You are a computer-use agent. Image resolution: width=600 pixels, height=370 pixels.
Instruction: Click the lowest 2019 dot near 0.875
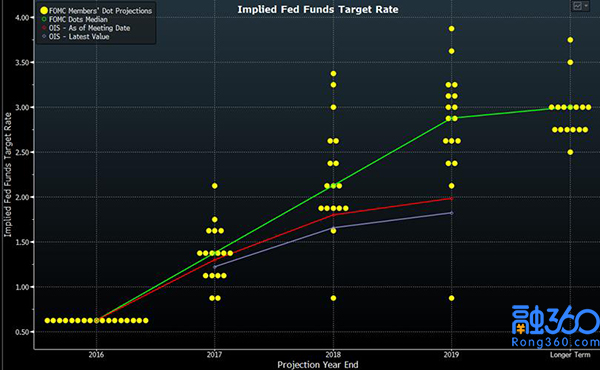coord(452,298)
